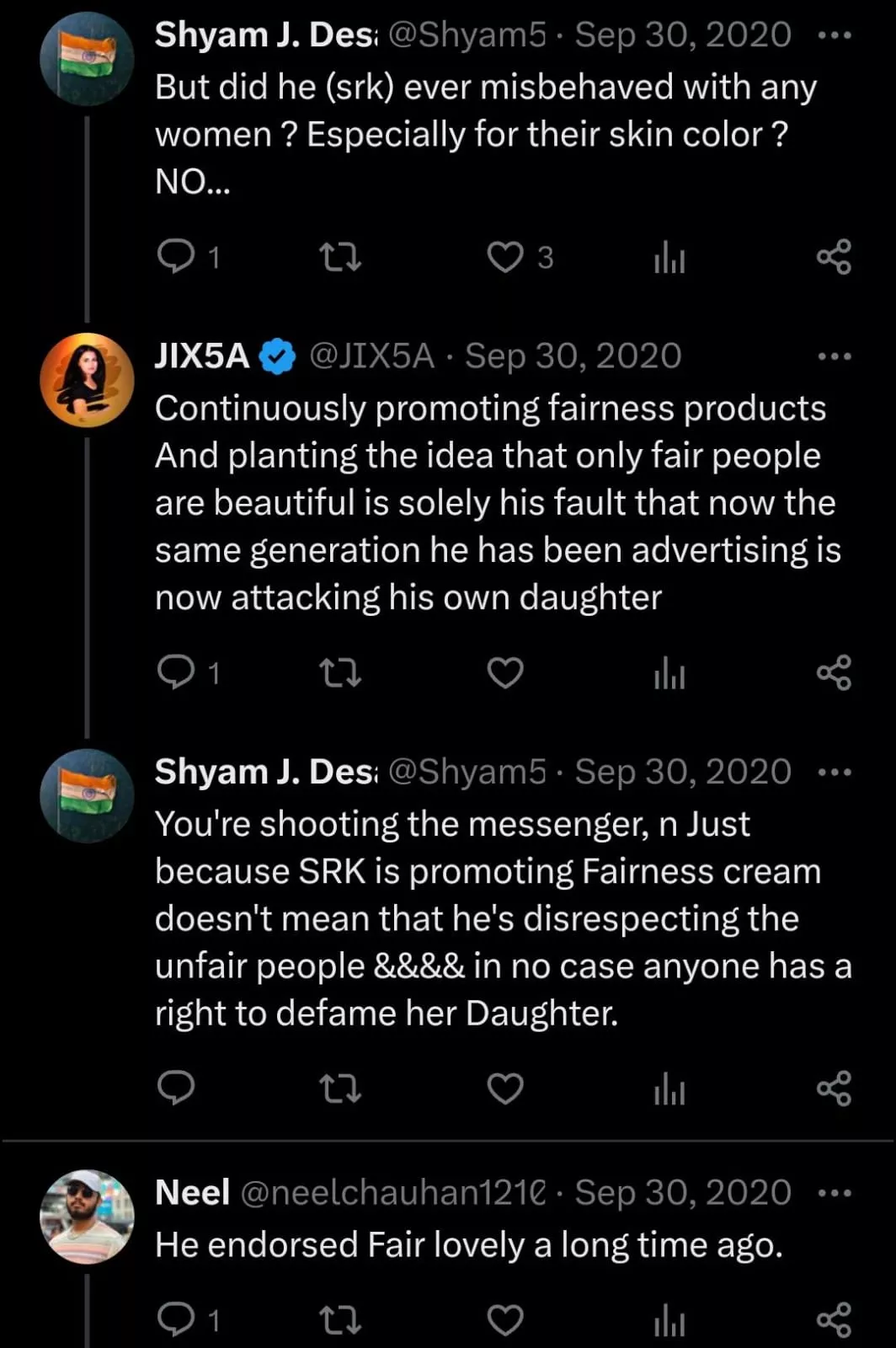Like JIX5A's tweet about fairness products
The height and width of the screenshot is (1348, 896).
coord(505,672)
